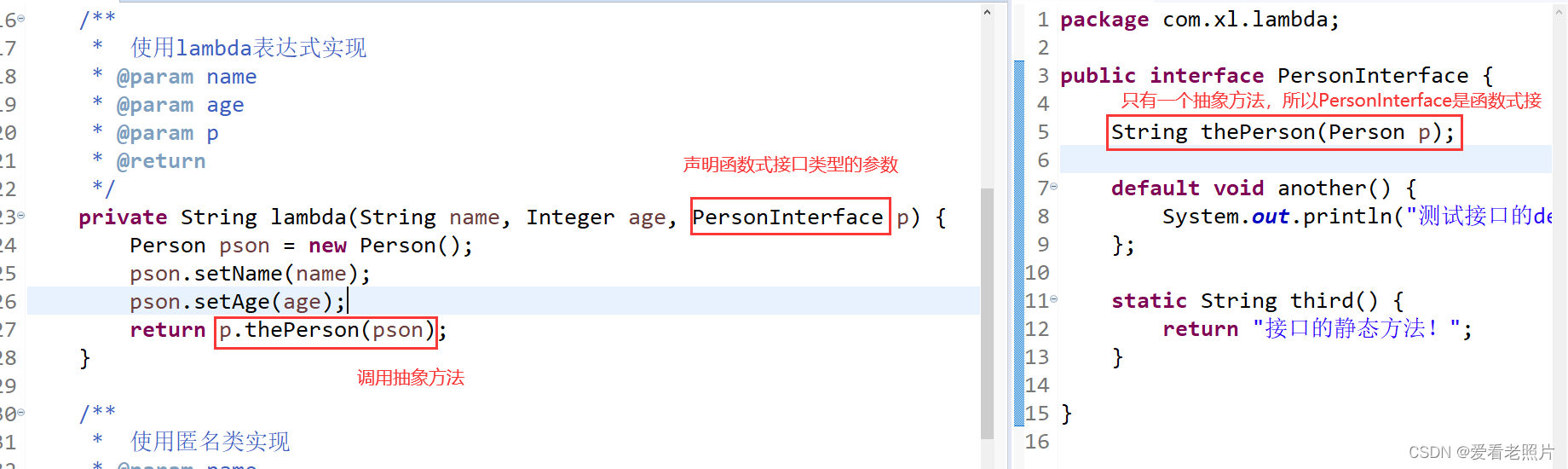Click the @return Javadoc tag

(161, 161)
